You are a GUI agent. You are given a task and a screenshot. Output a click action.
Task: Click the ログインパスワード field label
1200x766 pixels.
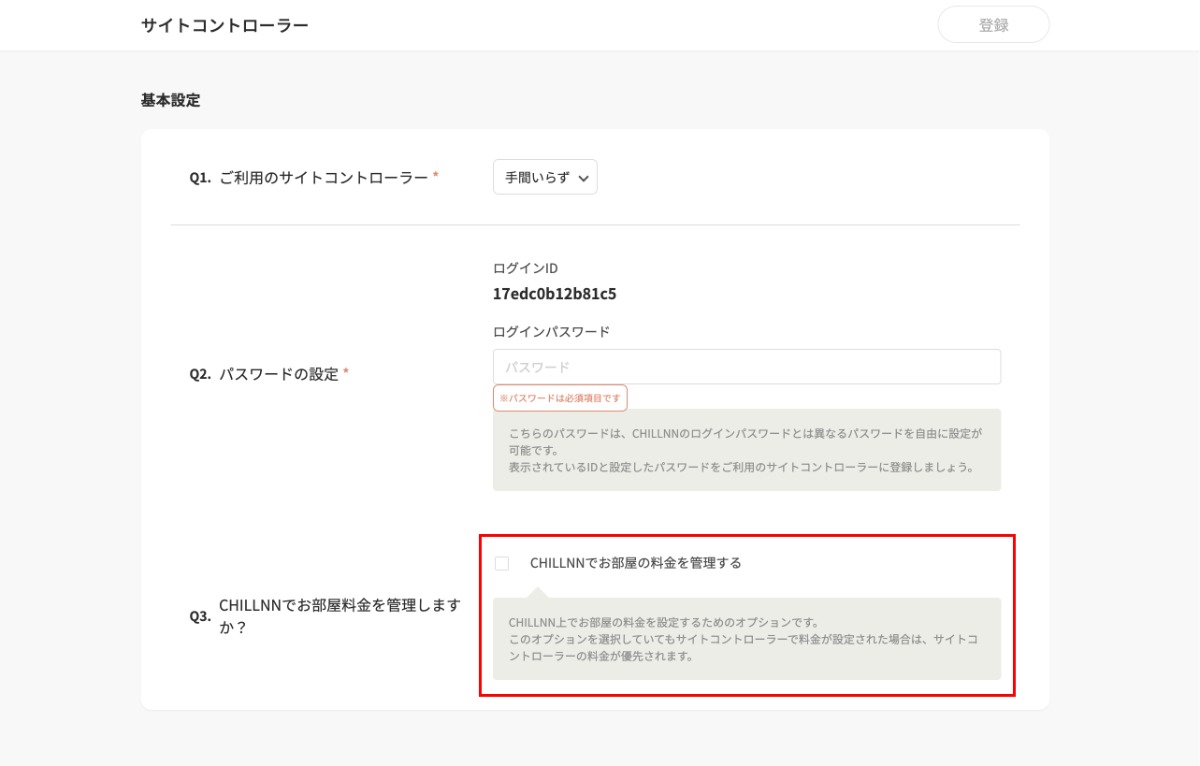click(x=551, y=331)
